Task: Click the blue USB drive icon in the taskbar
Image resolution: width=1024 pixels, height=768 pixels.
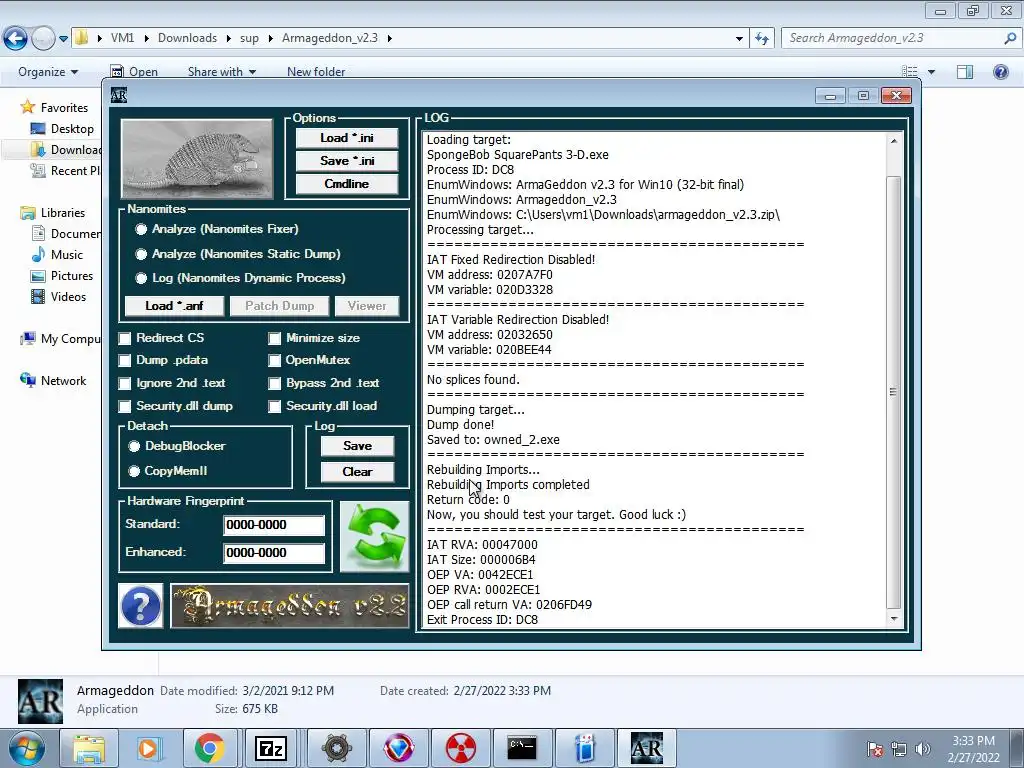Action: pos(584,748)
